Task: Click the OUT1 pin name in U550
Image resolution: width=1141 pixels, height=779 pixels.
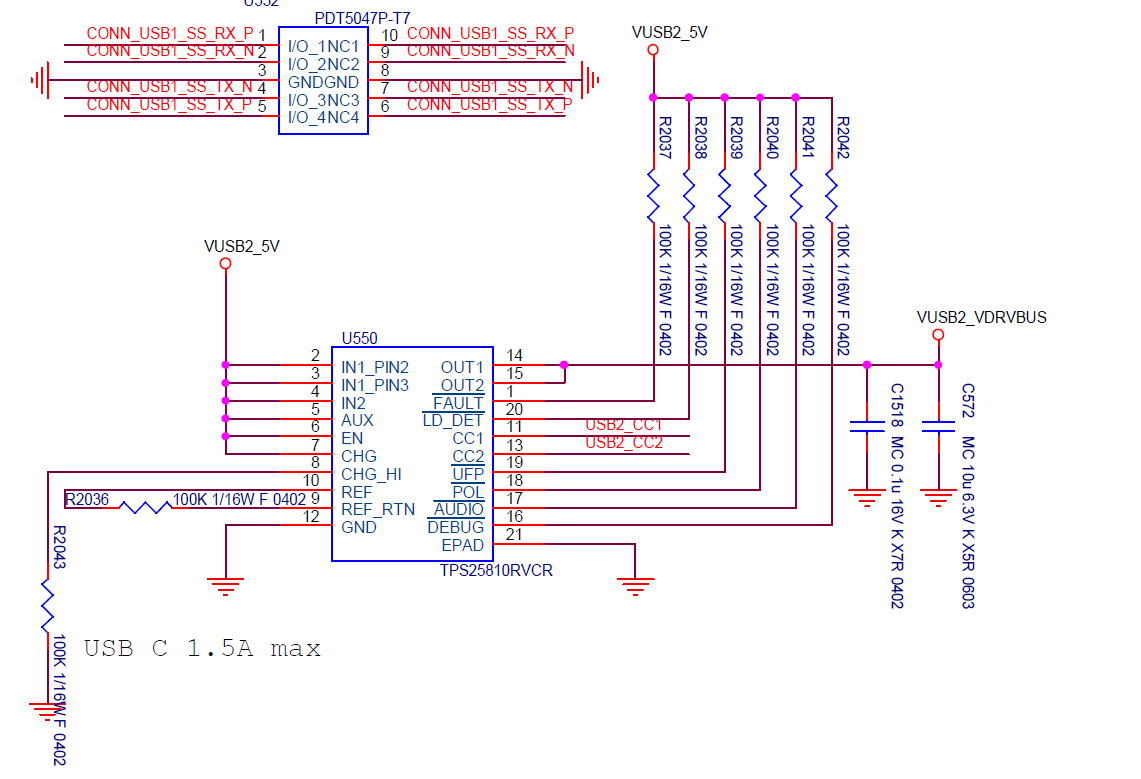Action: pos(462,367)
